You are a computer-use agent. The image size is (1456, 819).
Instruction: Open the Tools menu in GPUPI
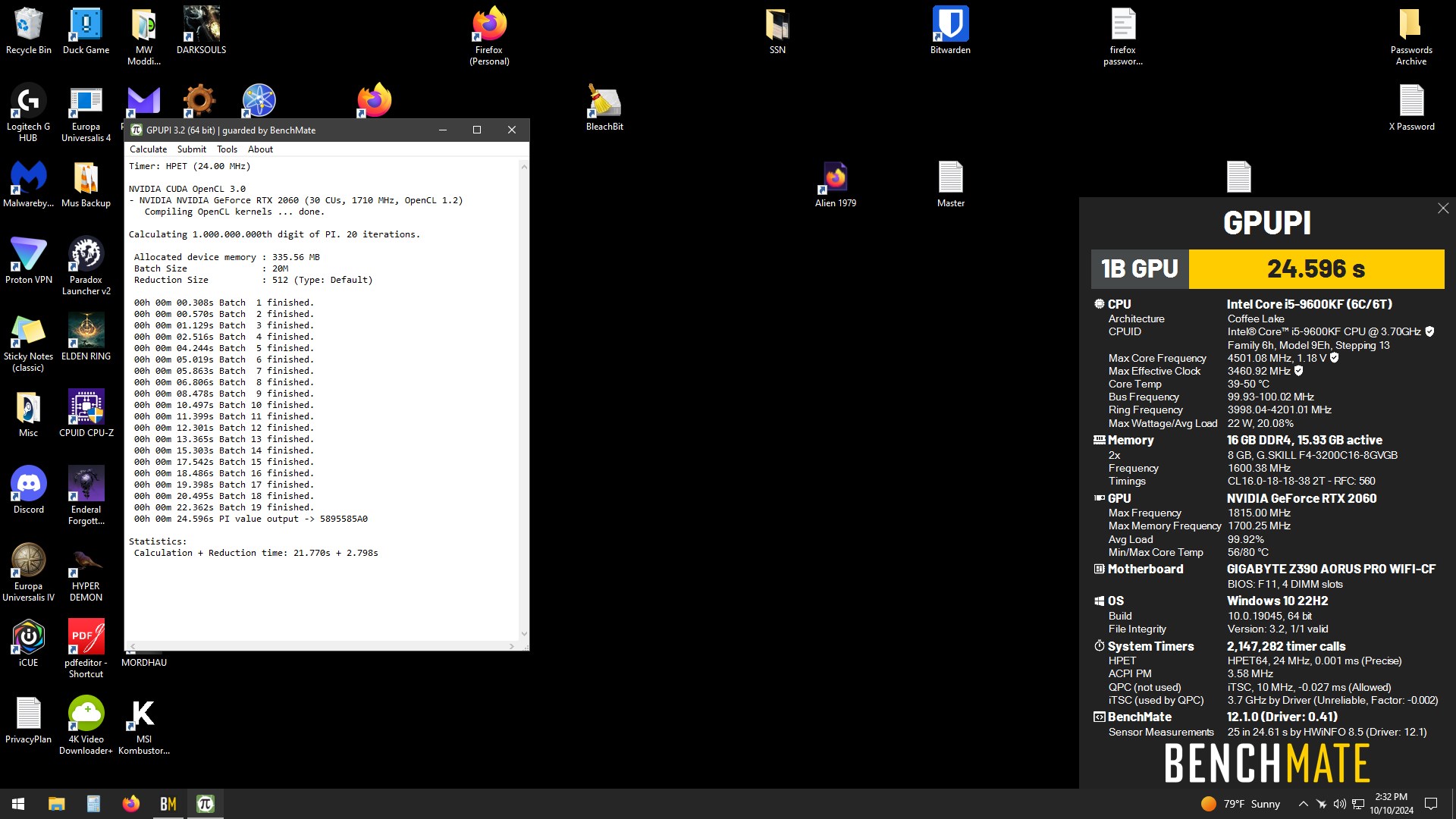(x=227, y=149)
